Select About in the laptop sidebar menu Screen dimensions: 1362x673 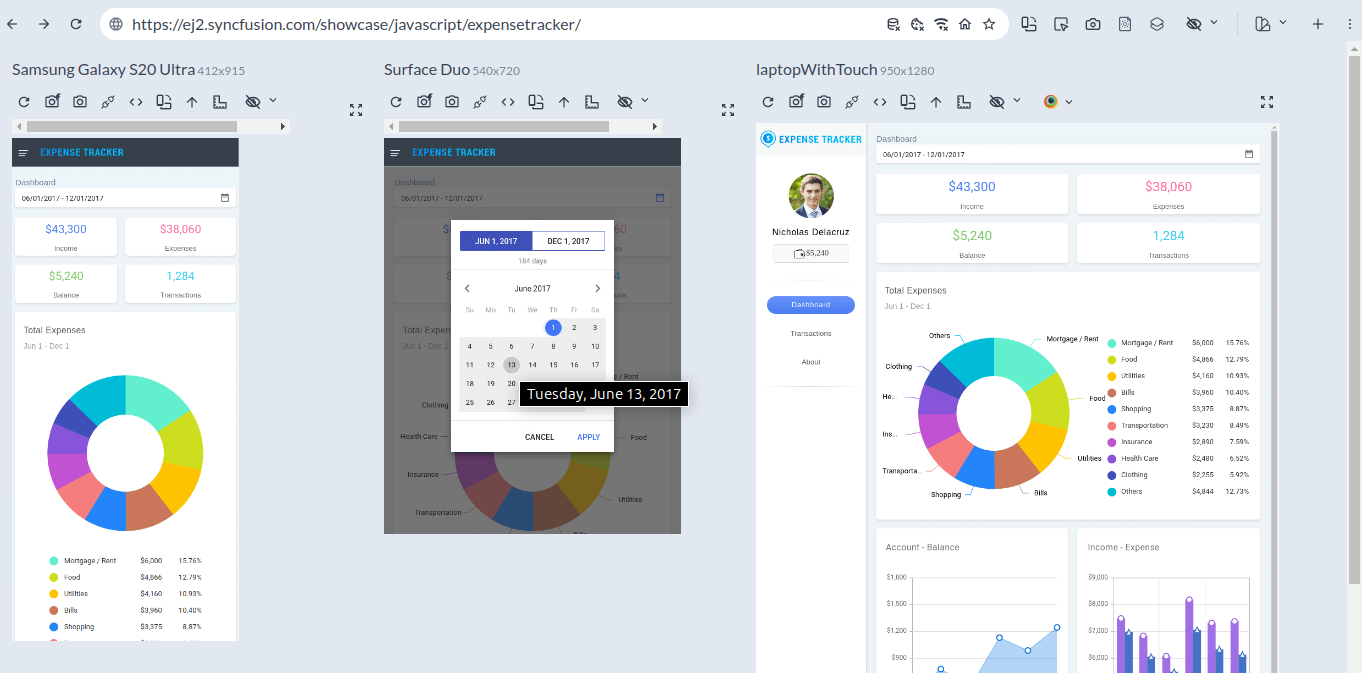pos(811,362)
